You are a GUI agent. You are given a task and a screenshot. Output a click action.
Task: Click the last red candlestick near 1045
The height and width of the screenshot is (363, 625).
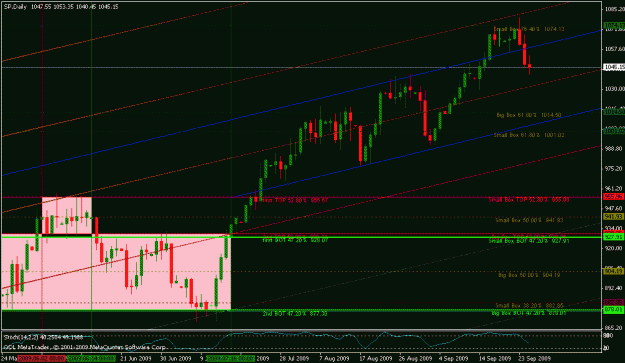pyautogui.click(x=529, y=66)
